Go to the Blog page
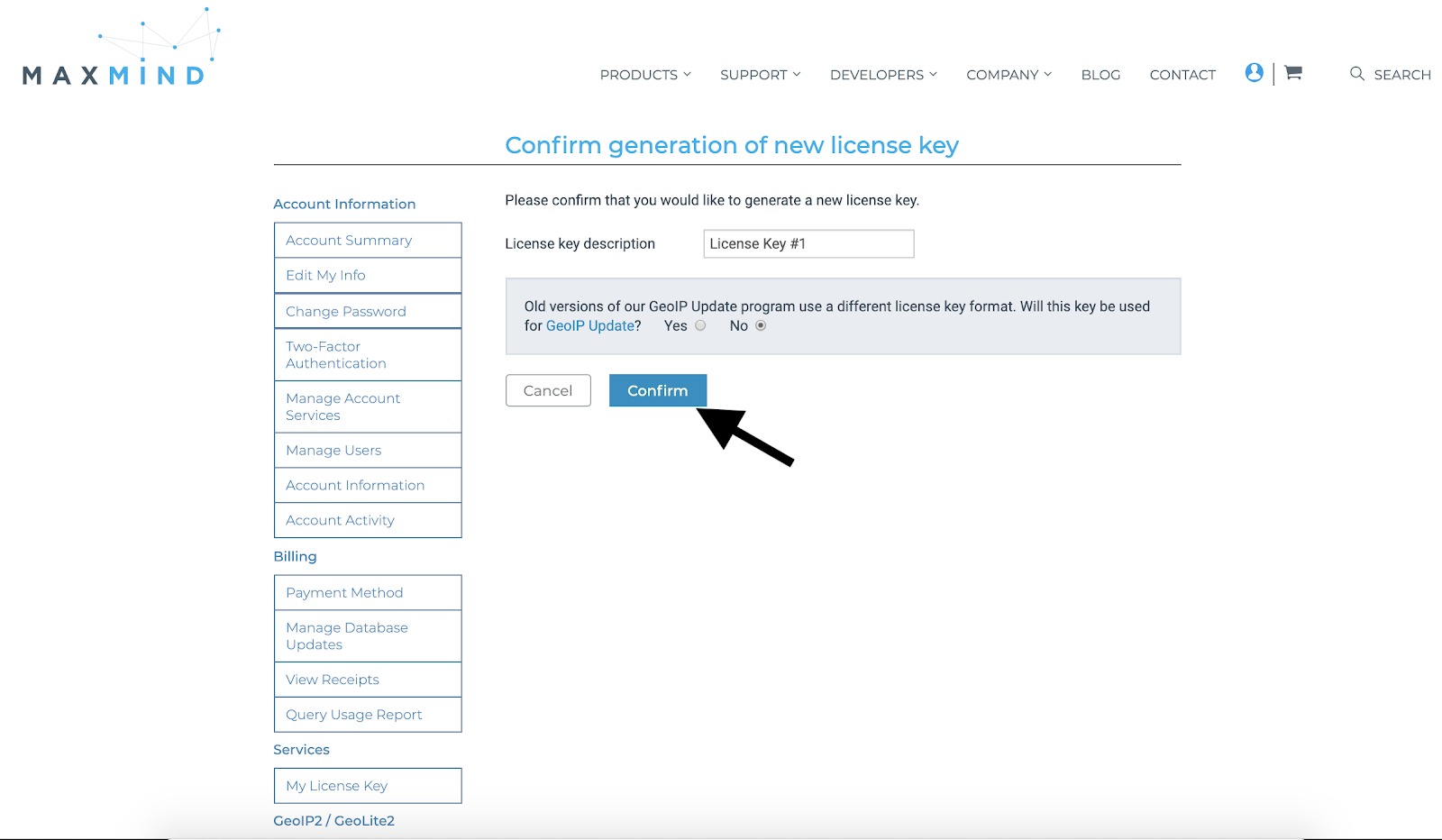 point(1100,75)
